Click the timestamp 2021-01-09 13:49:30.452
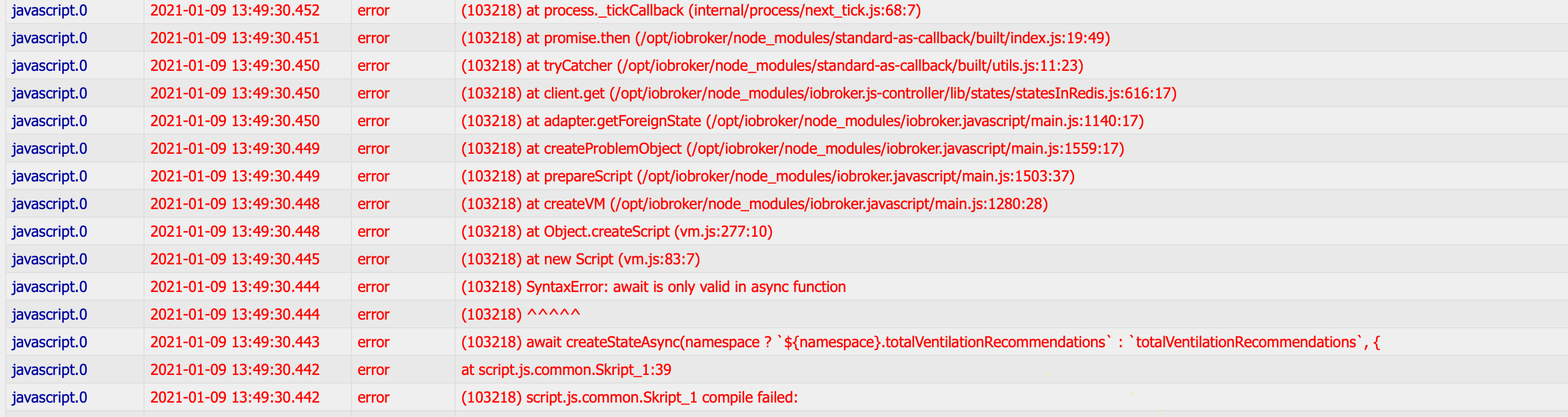 [x=234, y=11]
